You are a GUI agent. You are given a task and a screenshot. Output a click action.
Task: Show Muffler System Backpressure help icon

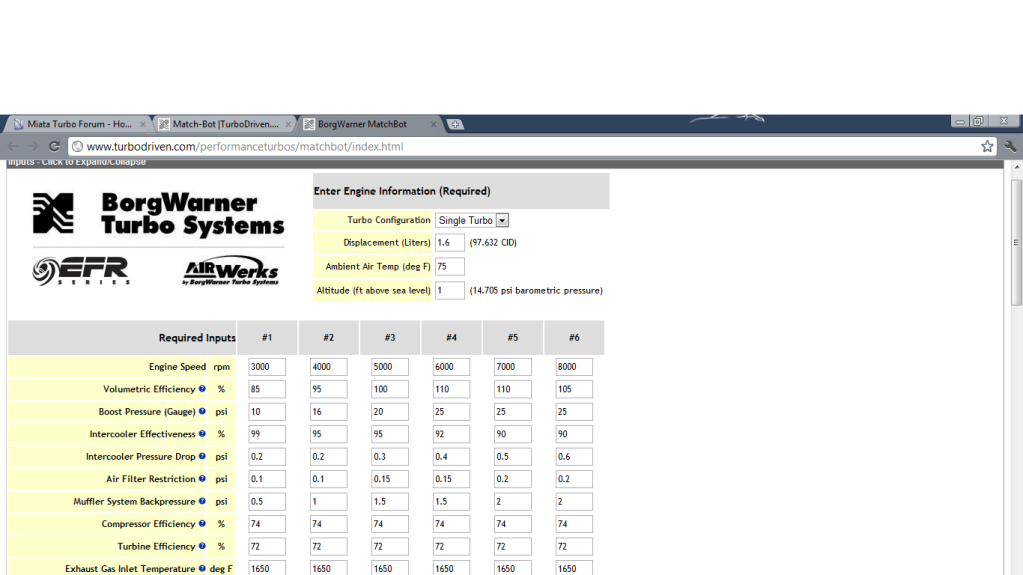tap(202, 501)
